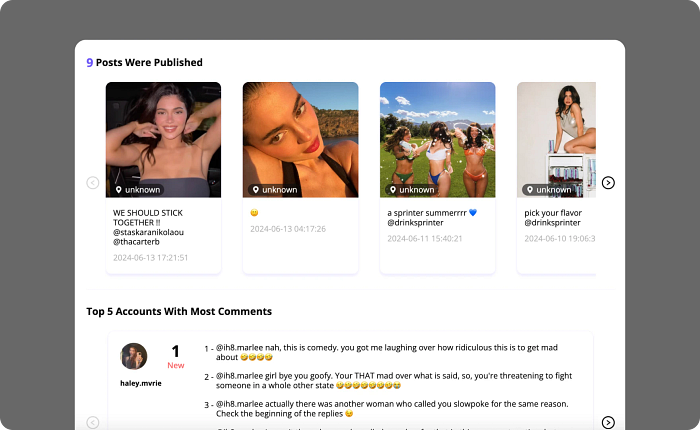700x430 pixels.
Task: Click the timestamp 2024-06-11 15:40:21
Action: (x=425, y=238)
